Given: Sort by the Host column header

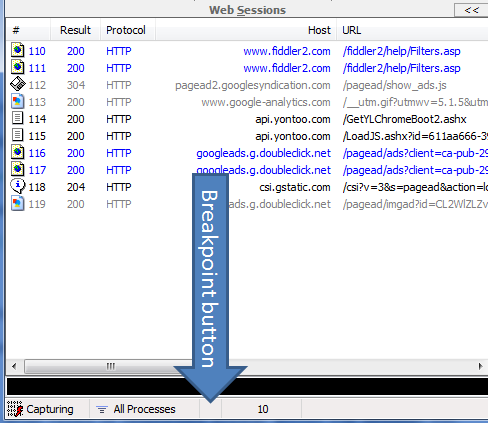Looking at the screenshot, I should point(246,30).
